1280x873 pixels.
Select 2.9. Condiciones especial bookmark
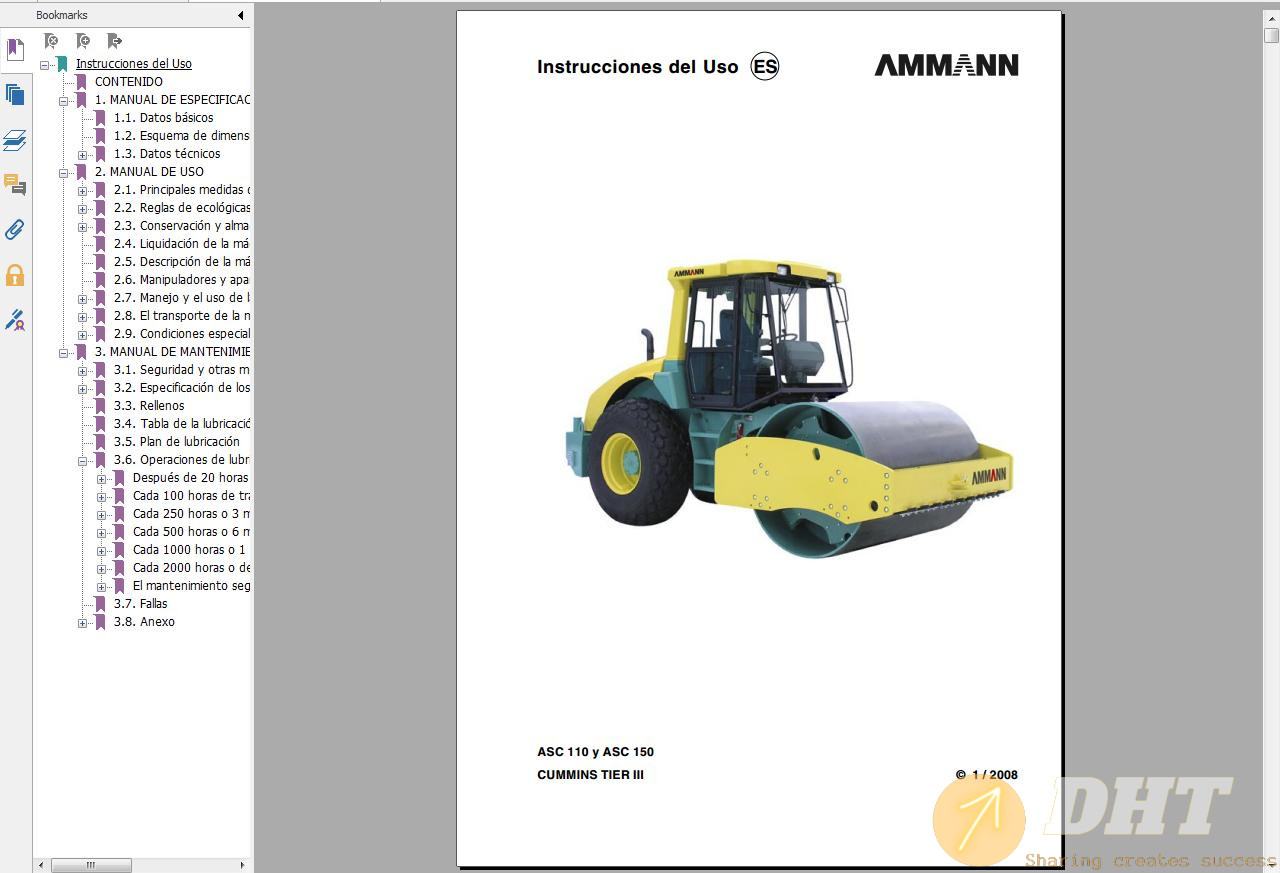click(x=182, y=334)
